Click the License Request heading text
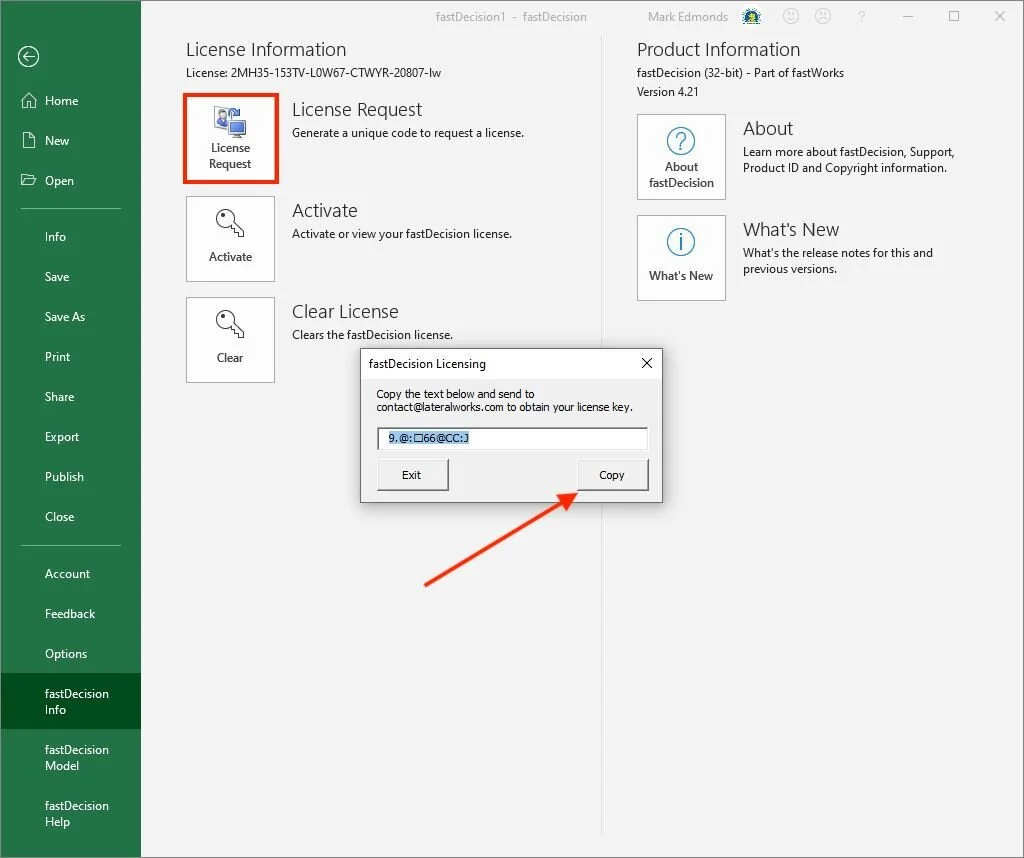This screenshot has width=1024, height=858. 357,110
